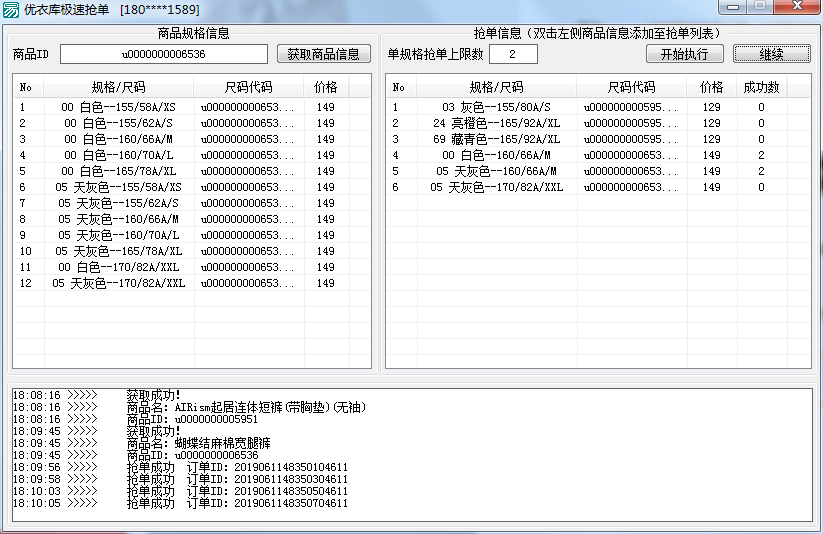823x534 pixels.
Task: Click log line with 订单ID 2019061148350704611
Action: pos(180,504)
